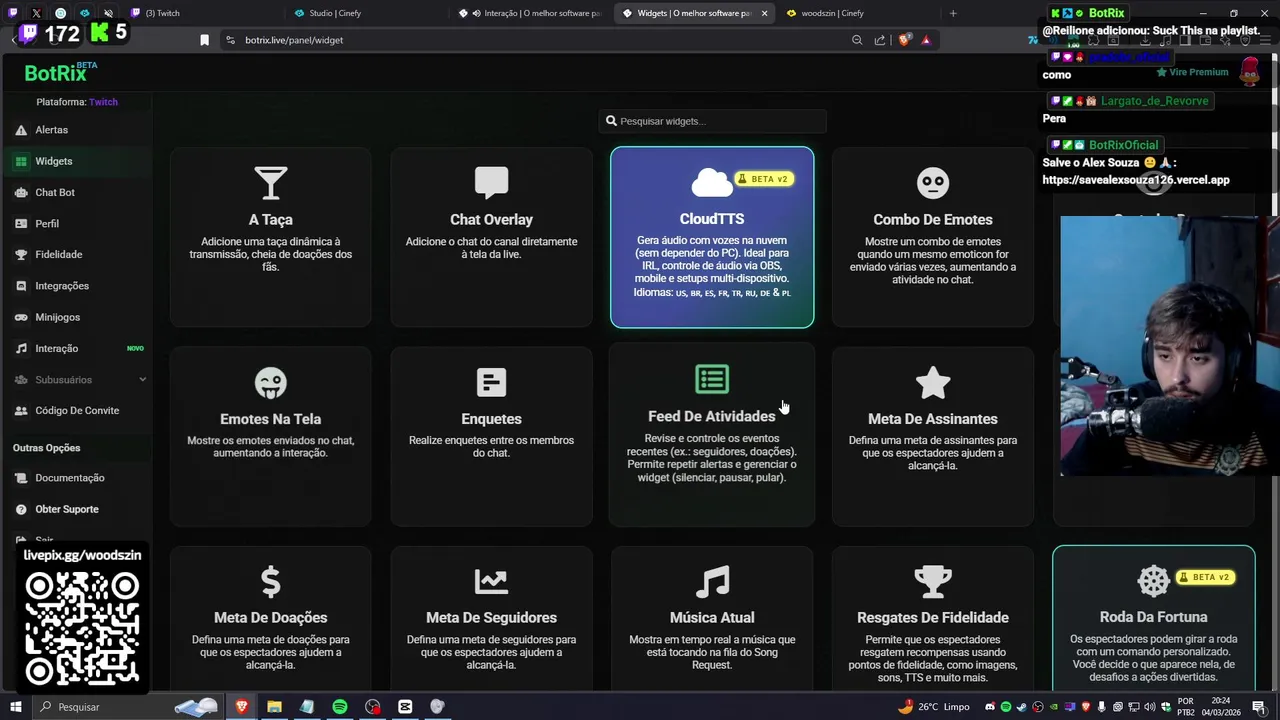Open Spotify from the Windows taskbar

340,707
